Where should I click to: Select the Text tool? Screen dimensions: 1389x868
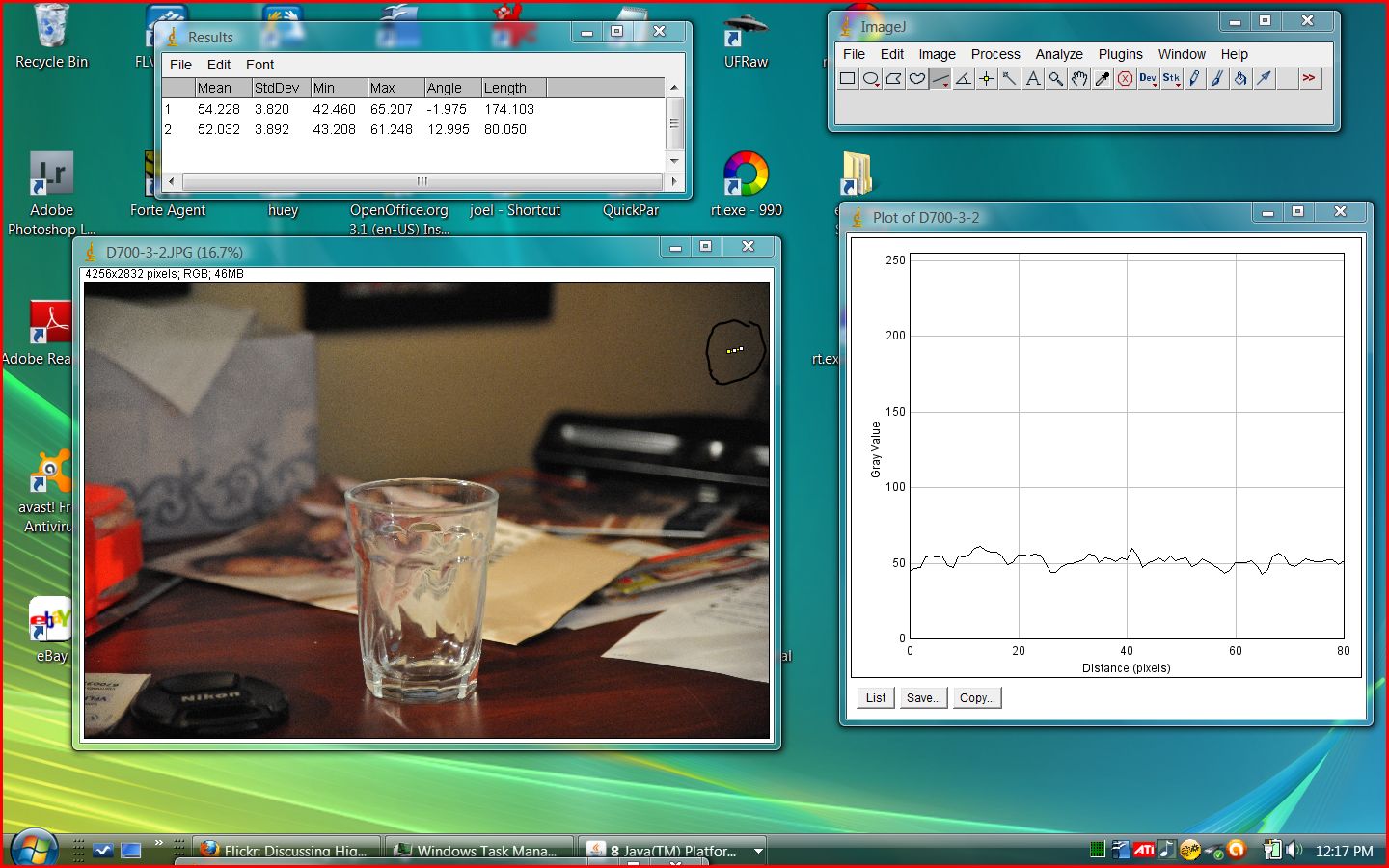click(x=1033, y=79)
